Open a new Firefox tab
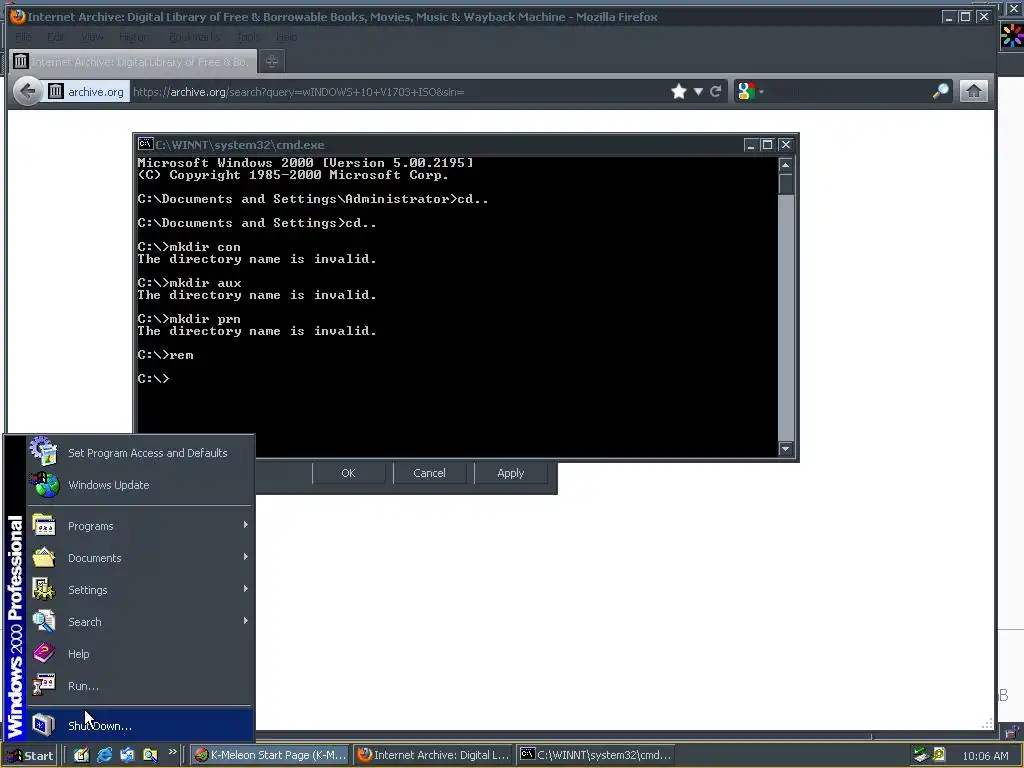1024x768 pixels. 272,61
